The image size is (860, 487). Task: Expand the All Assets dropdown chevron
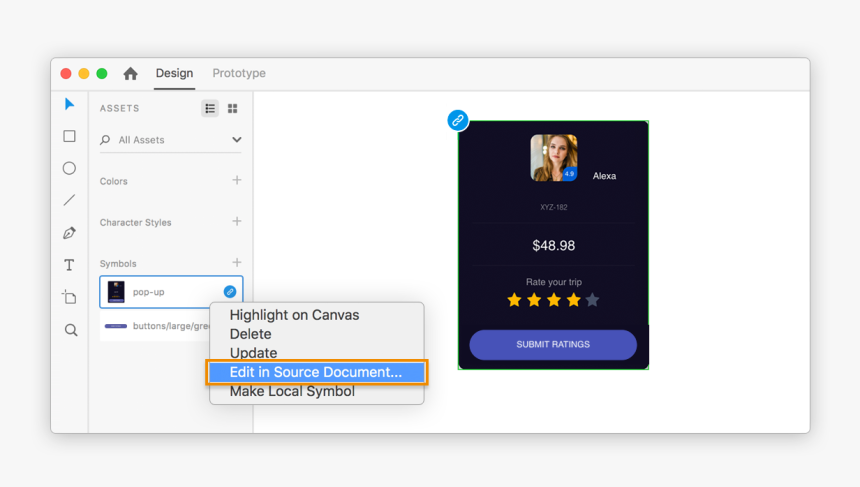point(236,140)
